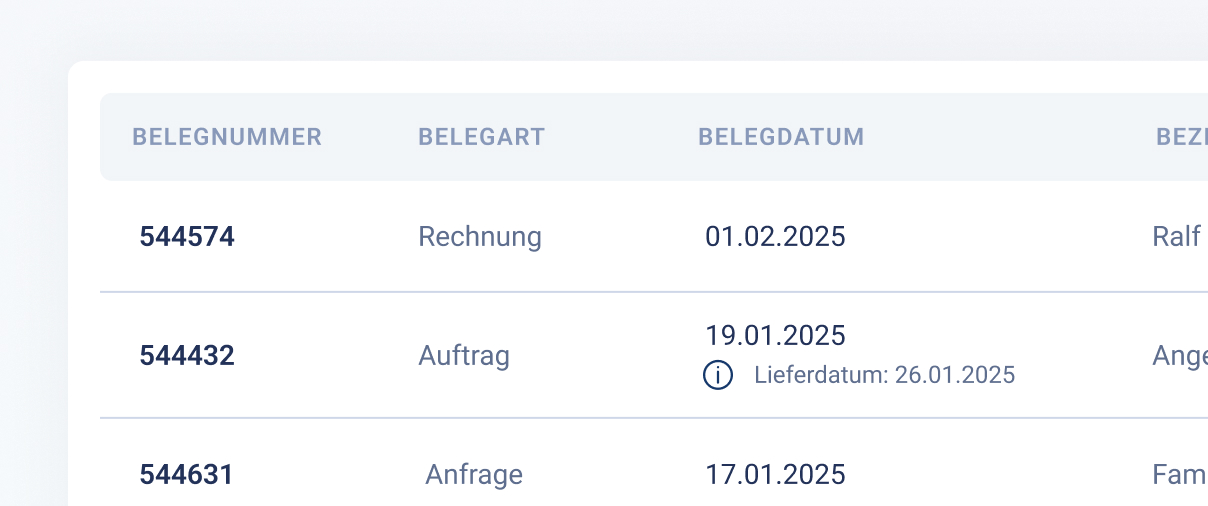This screenshot has width=1208, height=506.
Task: Click the Fam text in the Anfrage row
Action: click(1179, 474)
